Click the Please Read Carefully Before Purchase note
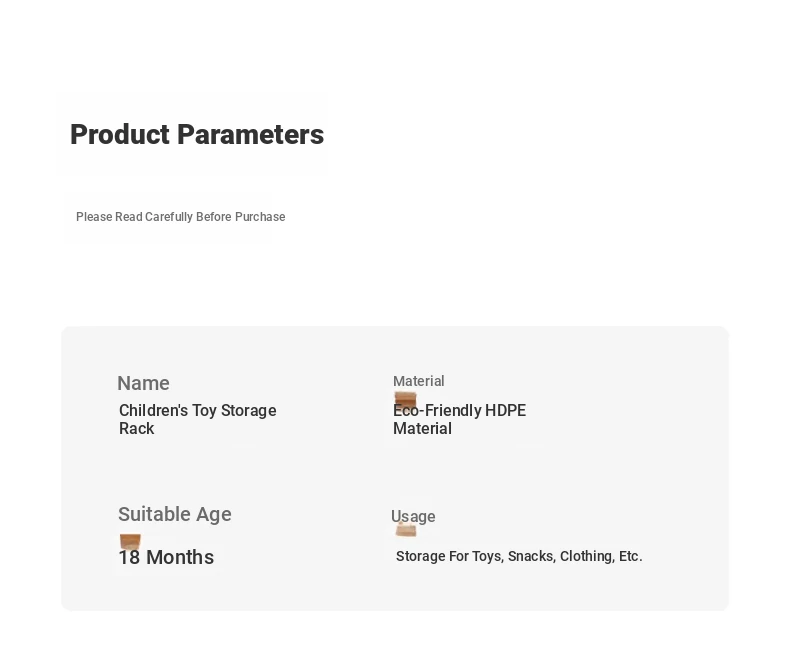This screenshot has width=790, height=647. pyautogui.click(x=180, y=217)
